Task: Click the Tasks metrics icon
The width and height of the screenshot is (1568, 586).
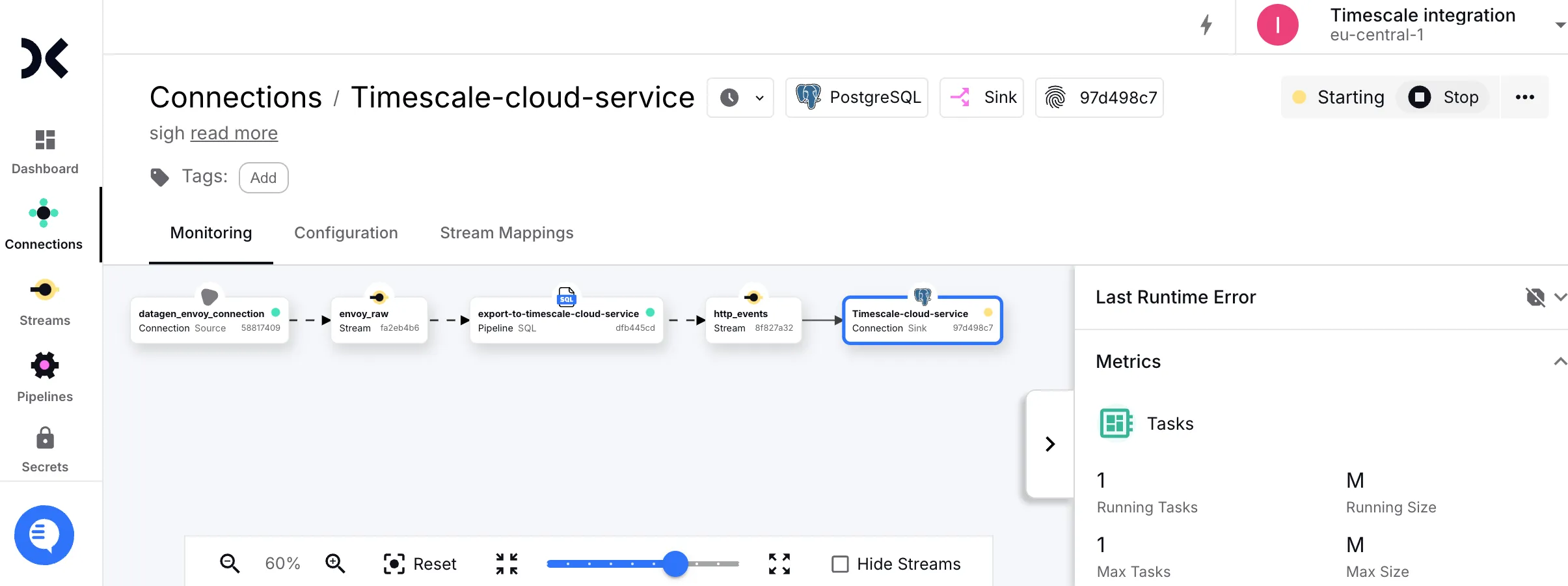Action: point(1116,423)
